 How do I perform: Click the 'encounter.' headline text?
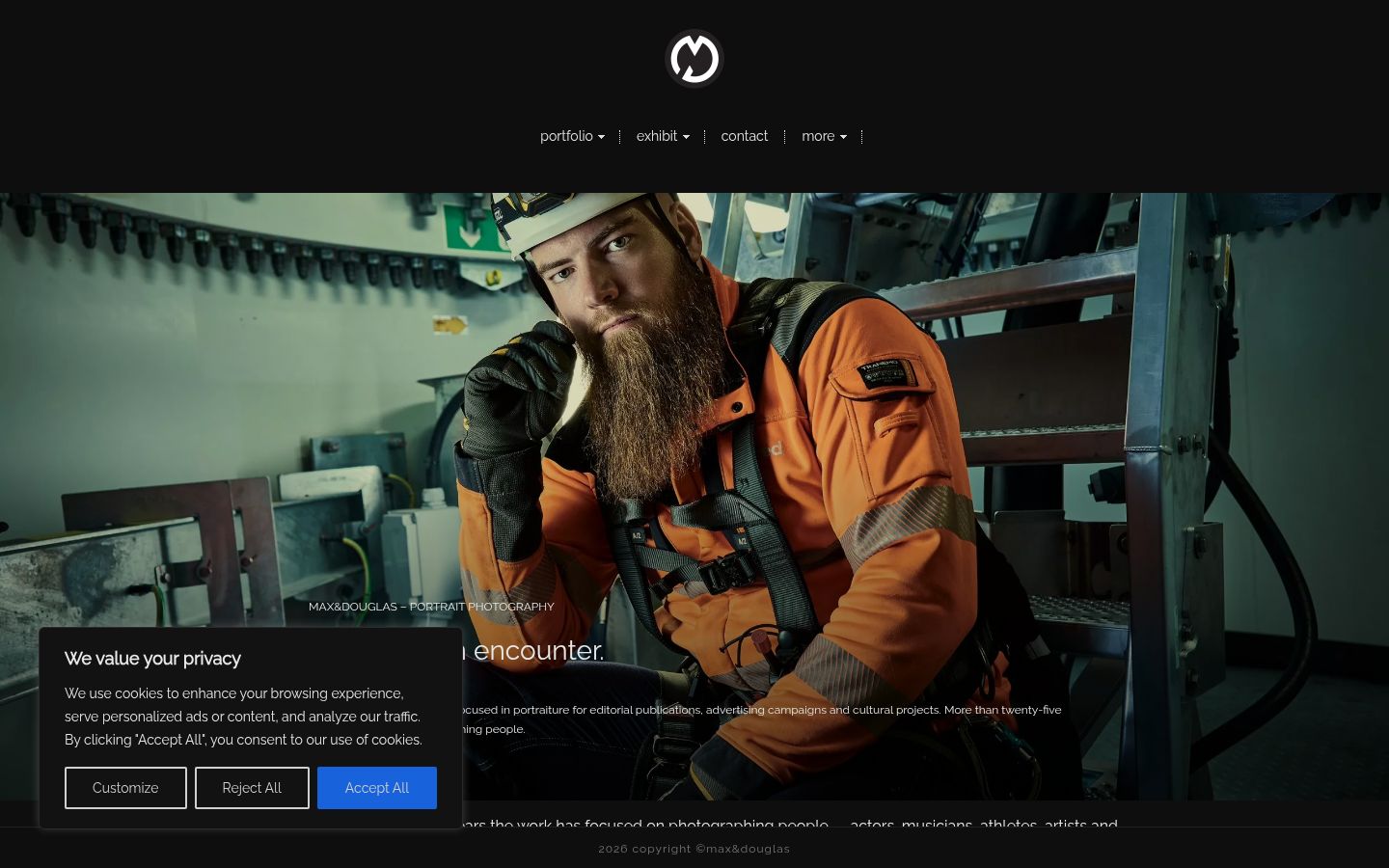tap(538, 651)
